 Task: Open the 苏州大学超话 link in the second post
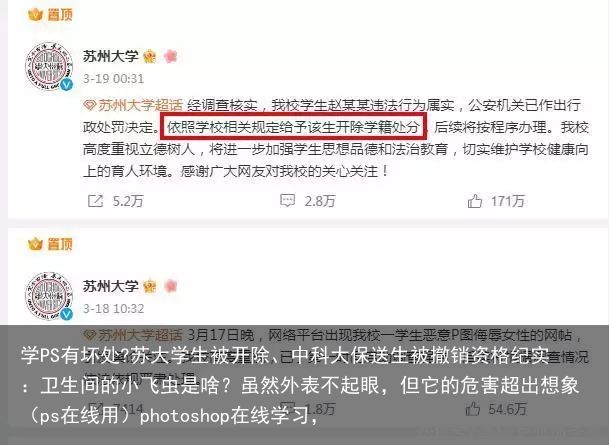click(x=133, y=335)
